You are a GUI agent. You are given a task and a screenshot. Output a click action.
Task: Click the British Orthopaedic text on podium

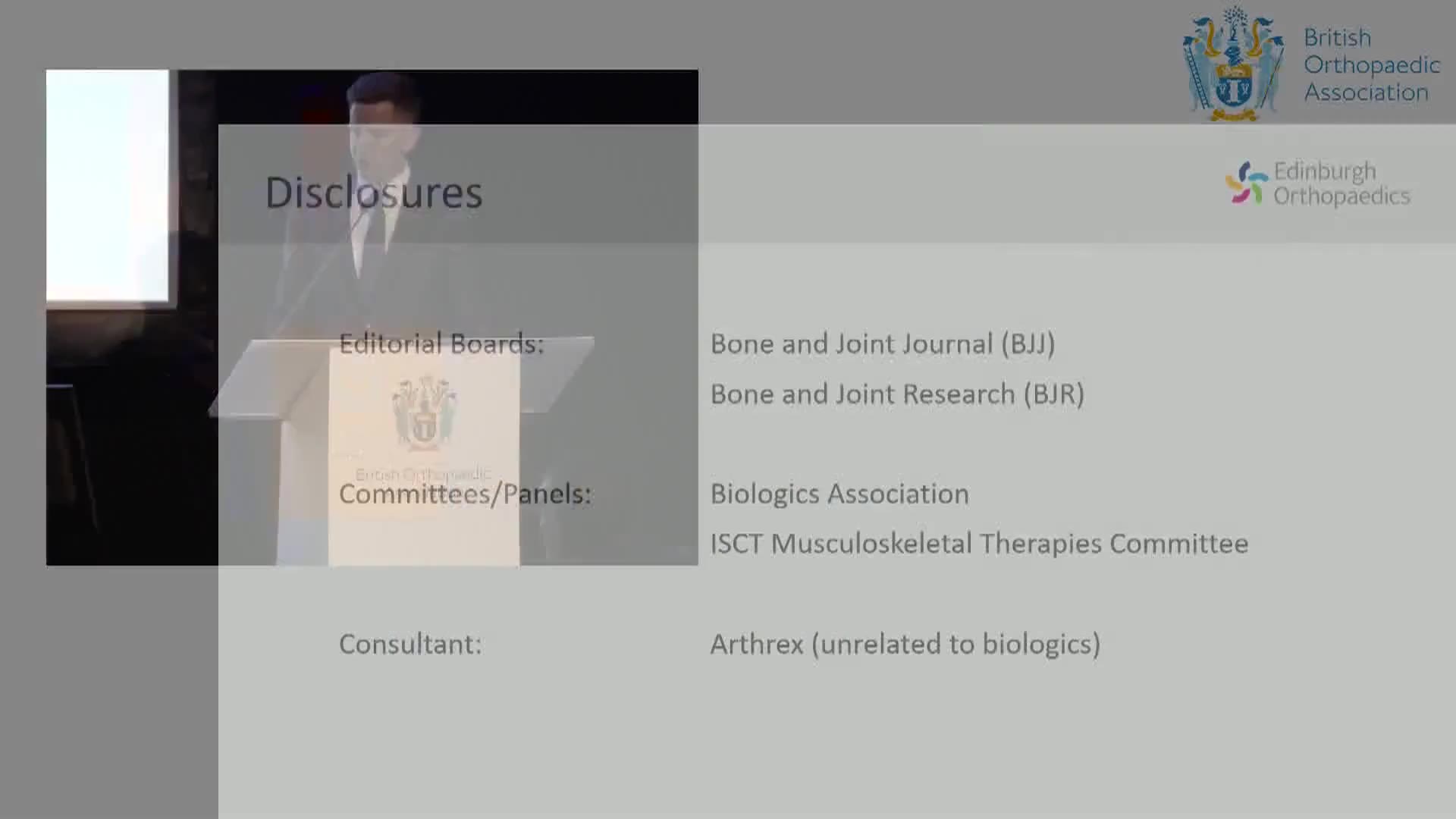point(423,475)
